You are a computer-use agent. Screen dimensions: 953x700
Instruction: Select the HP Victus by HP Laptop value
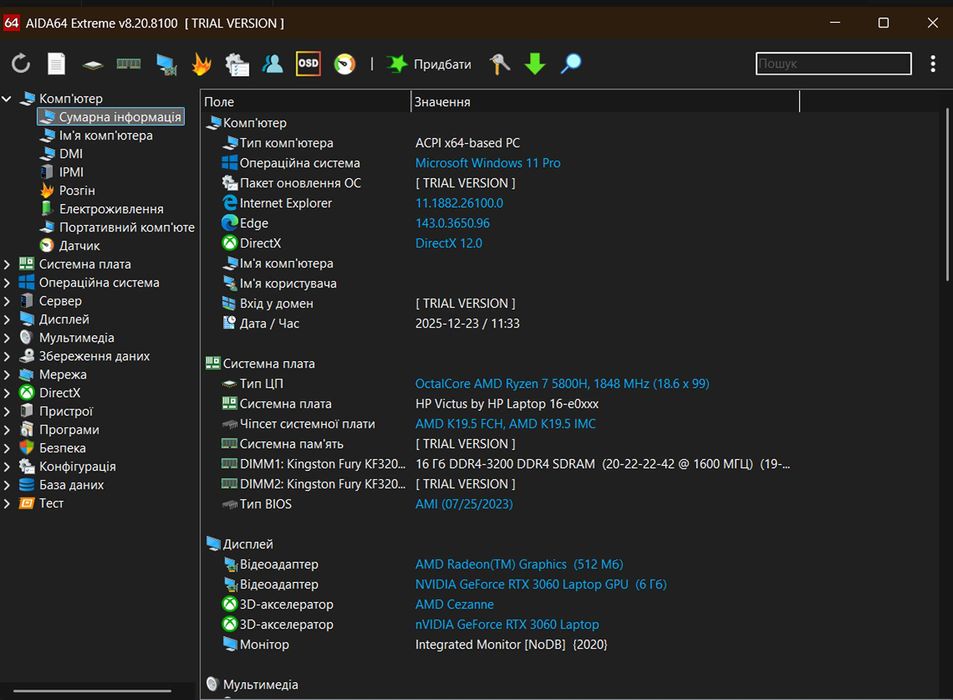pyautogui.click(x=507, y=403)
